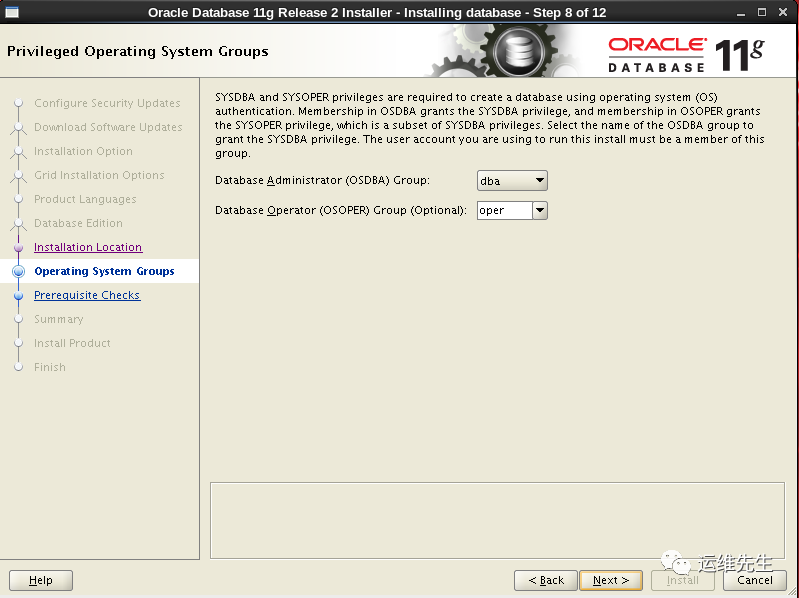Minimize the installer window
Screen dimensions: 799x598
(x=741, y=13)
